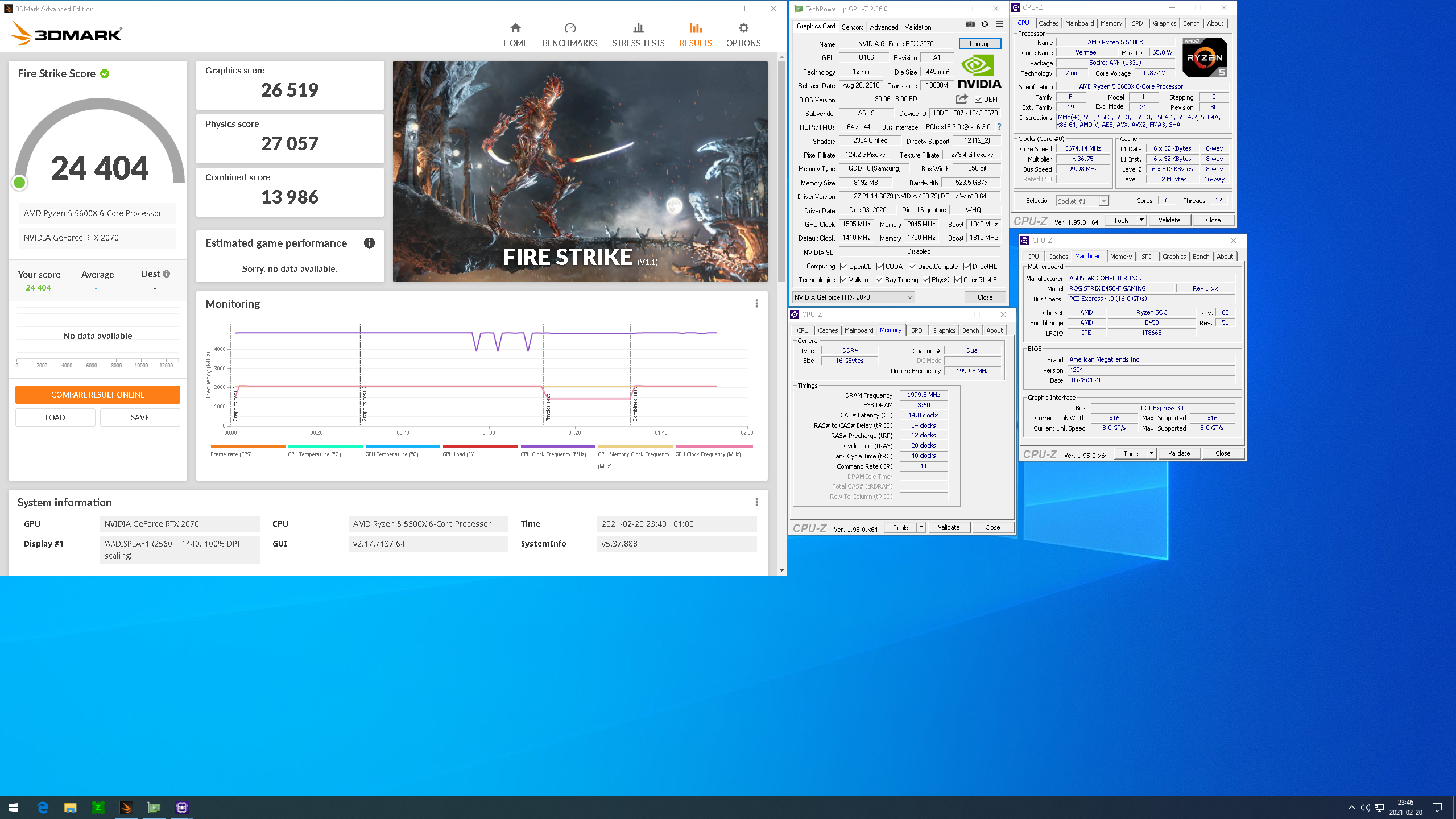This screenshot has width=1456, height=819.
Task: Click the volume tray icon
Action: click(x=1365, y=808)
